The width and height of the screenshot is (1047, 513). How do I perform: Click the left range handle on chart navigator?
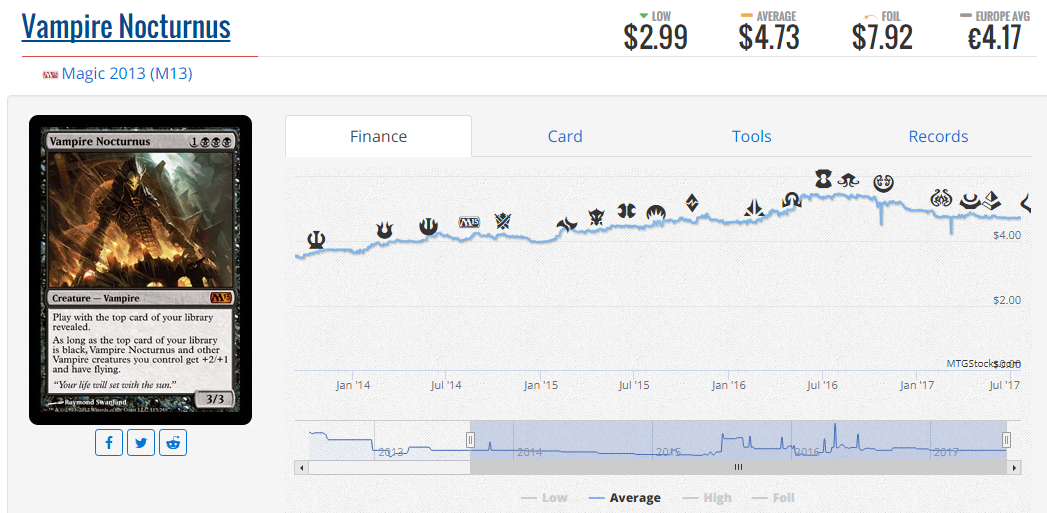[x=470, y=440]
